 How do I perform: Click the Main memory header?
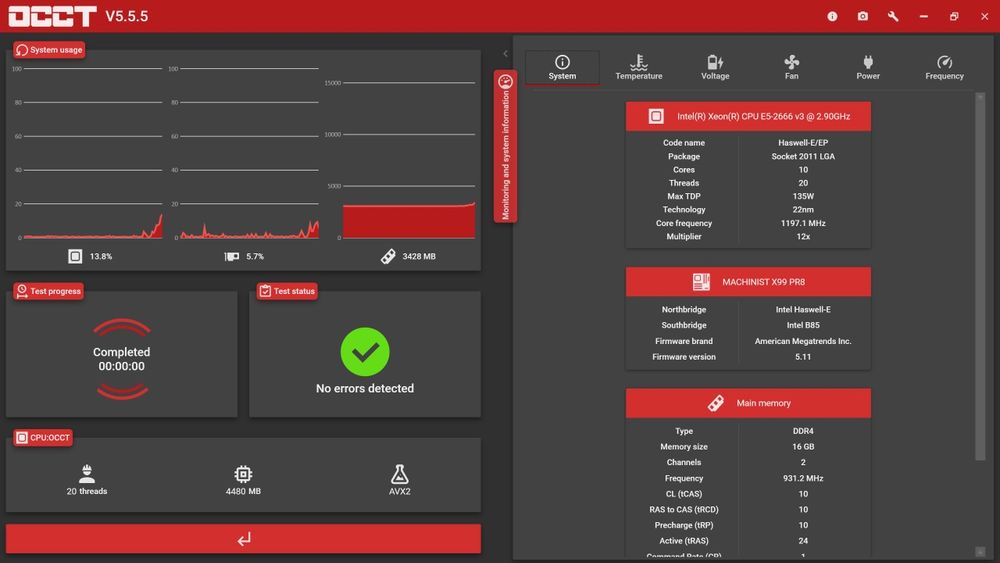[x=748, y=403]
